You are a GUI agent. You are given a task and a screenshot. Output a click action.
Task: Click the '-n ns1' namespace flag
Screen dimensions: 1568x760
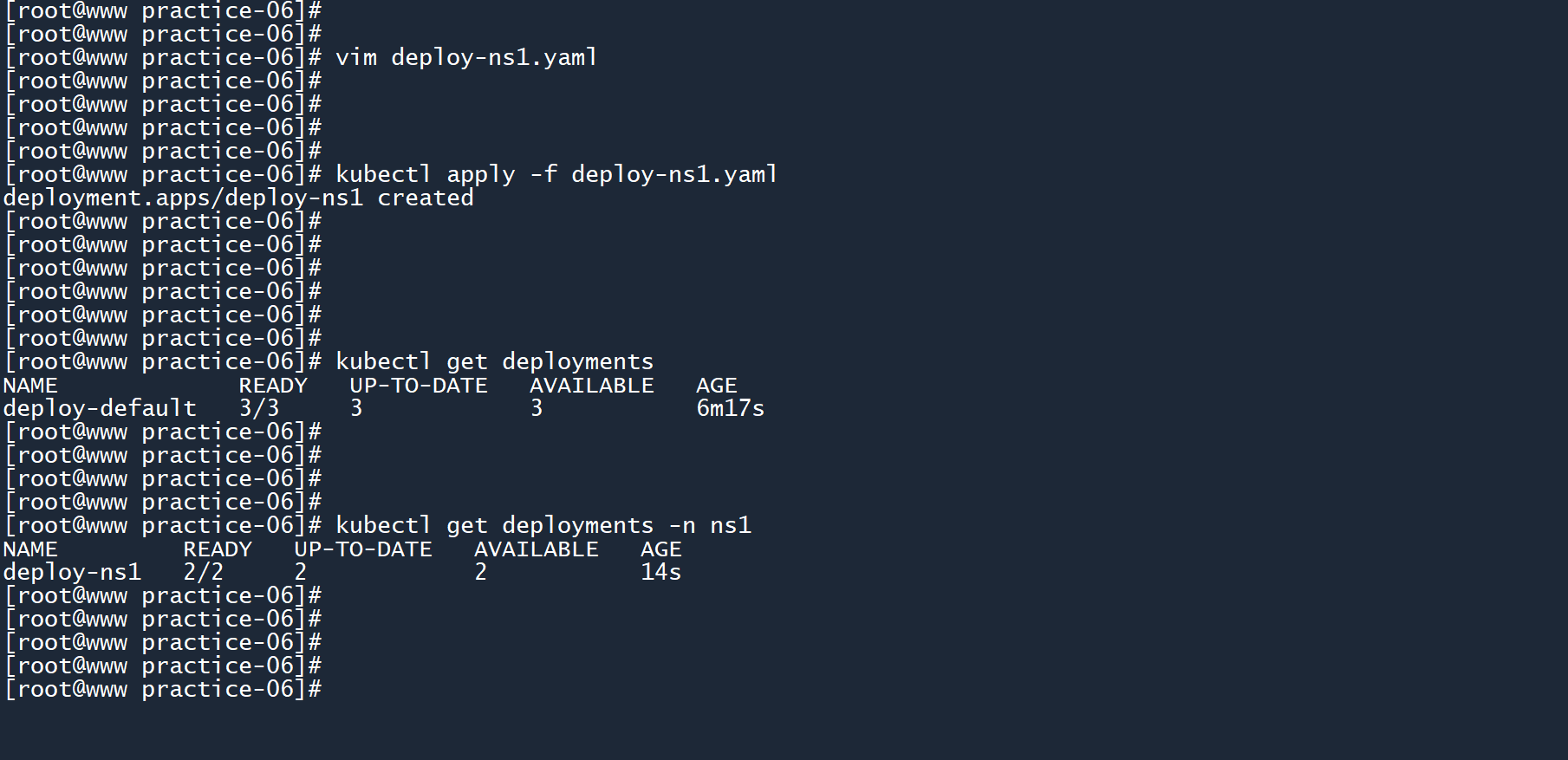[x=710, y=526]
